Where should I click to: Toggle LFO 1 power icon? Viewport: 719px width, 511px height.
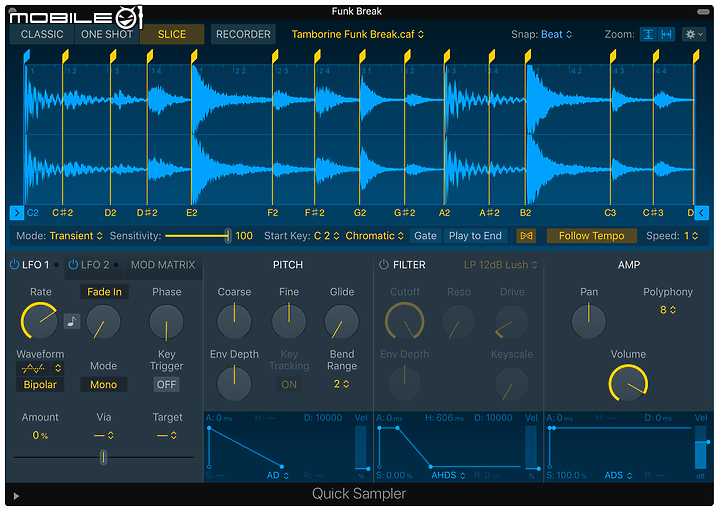coord(15,265)
